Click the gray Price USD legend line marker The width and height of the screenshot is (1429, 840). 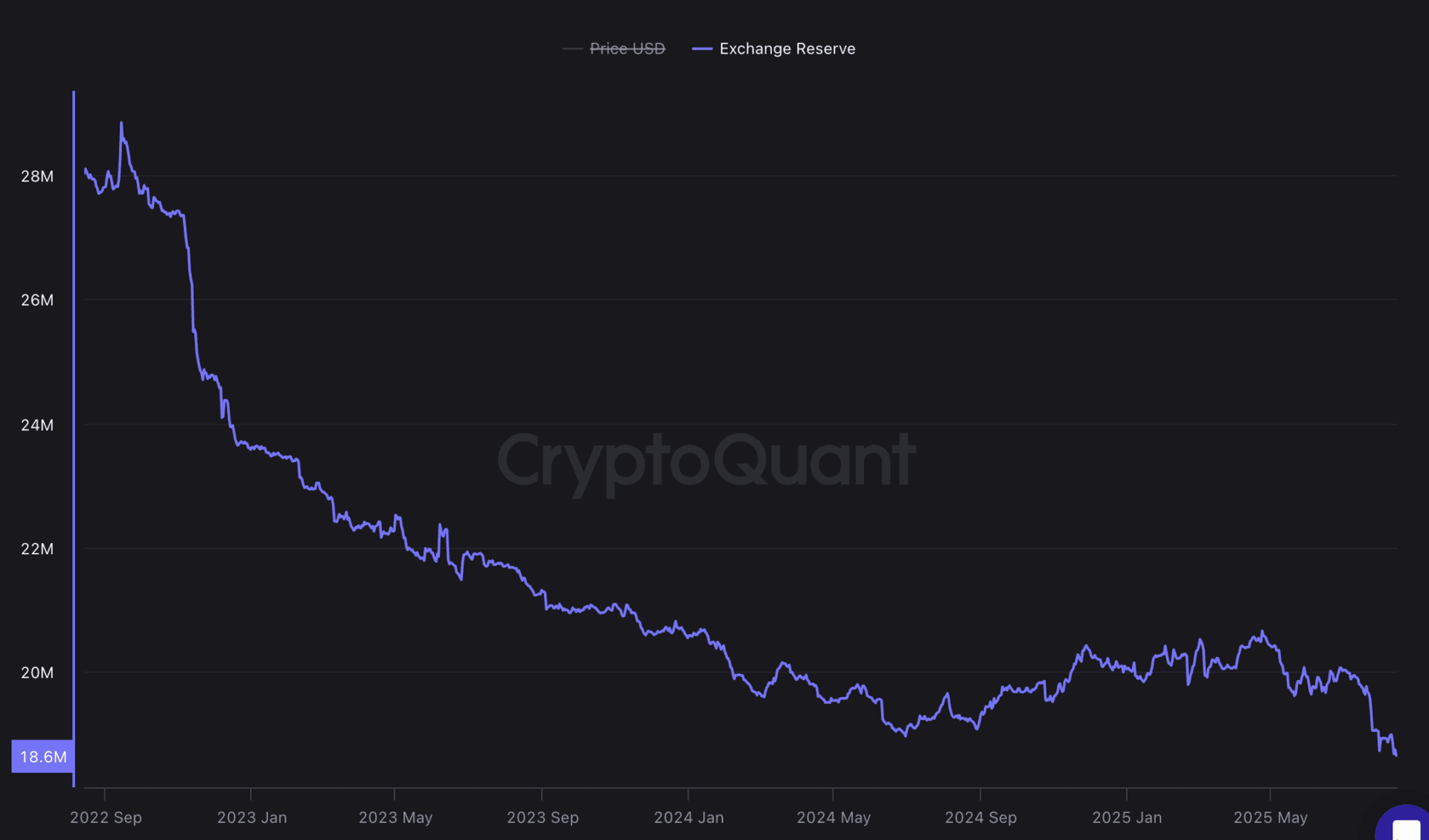[x=572, y=49]
